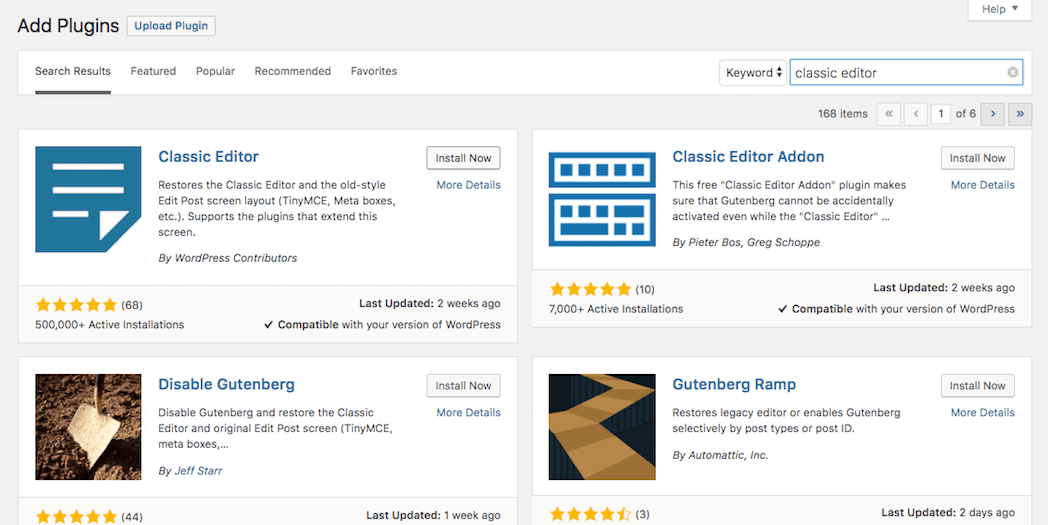Viewport: 1048px width, 525px height.
Task: Click the (44) ratings count
Action: click(x=132, y=517)
